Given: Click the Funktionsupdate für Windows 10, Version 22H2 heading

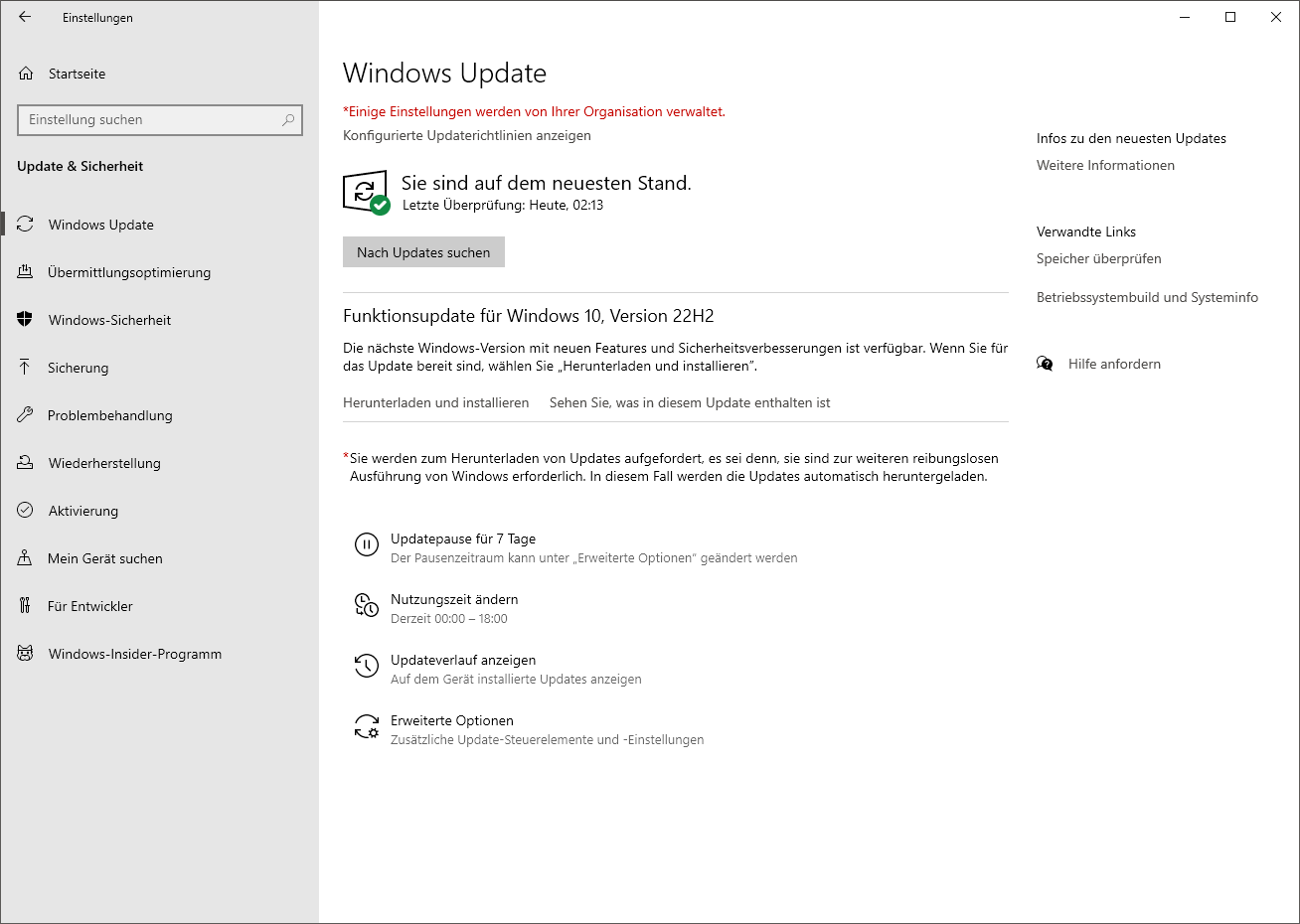Looking at the screenshot, I should [529, 316].
